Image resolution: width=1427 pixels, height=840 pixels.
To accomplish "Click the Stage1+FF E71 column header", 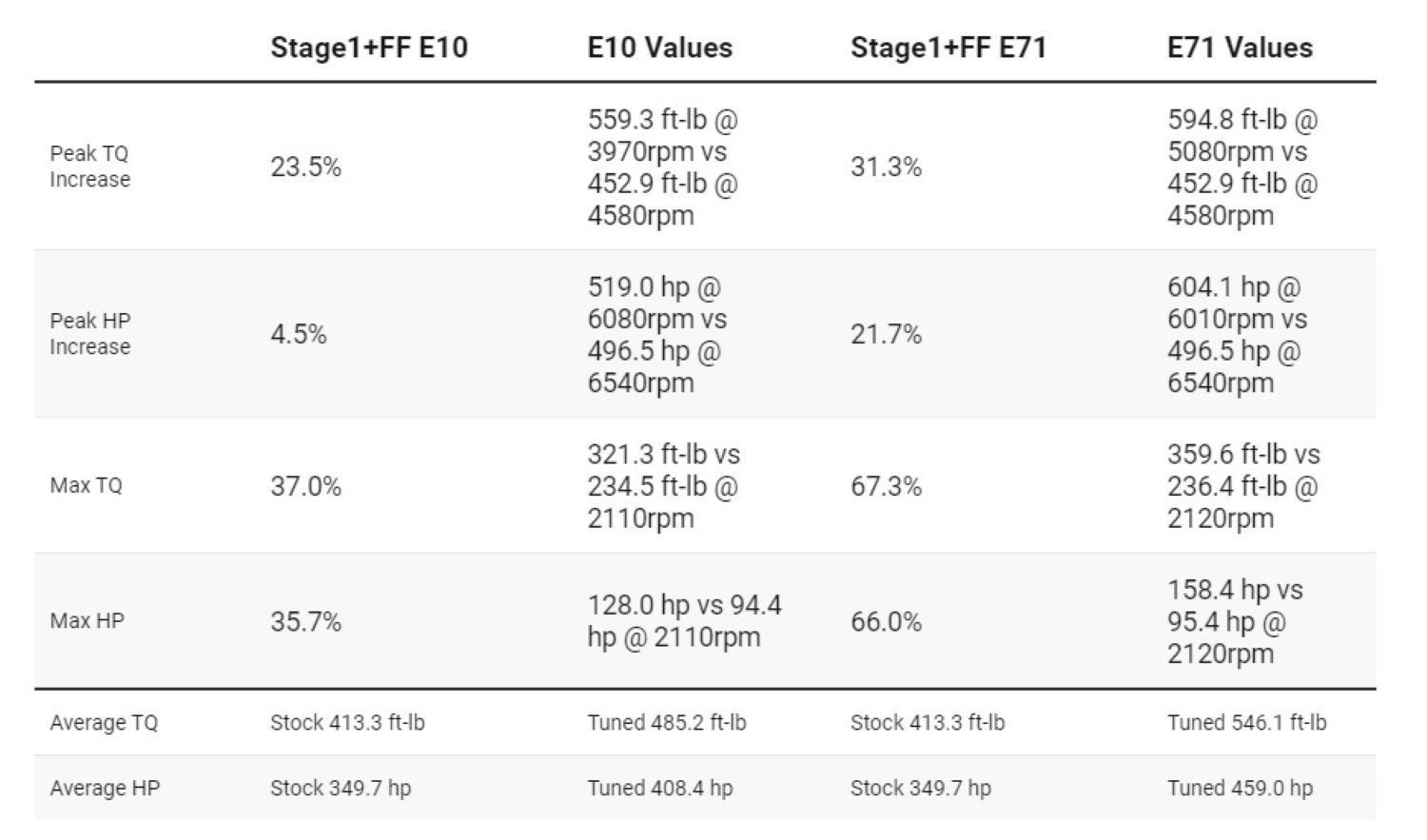I will pos(948,48).
